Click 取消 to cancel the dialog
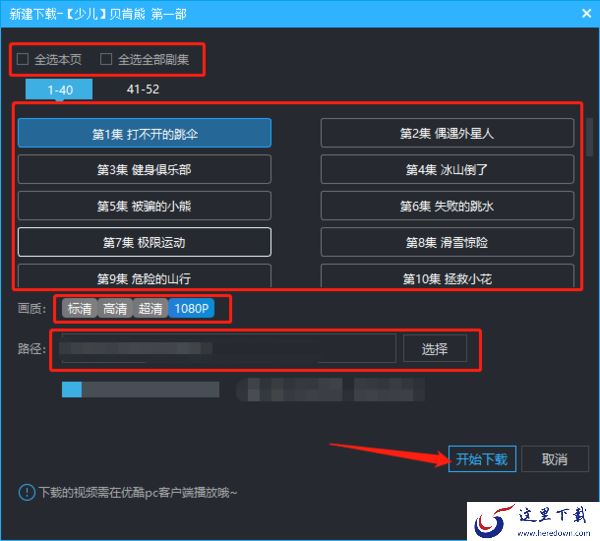Screen dimensions: 600x541 [x=554, y=459]
